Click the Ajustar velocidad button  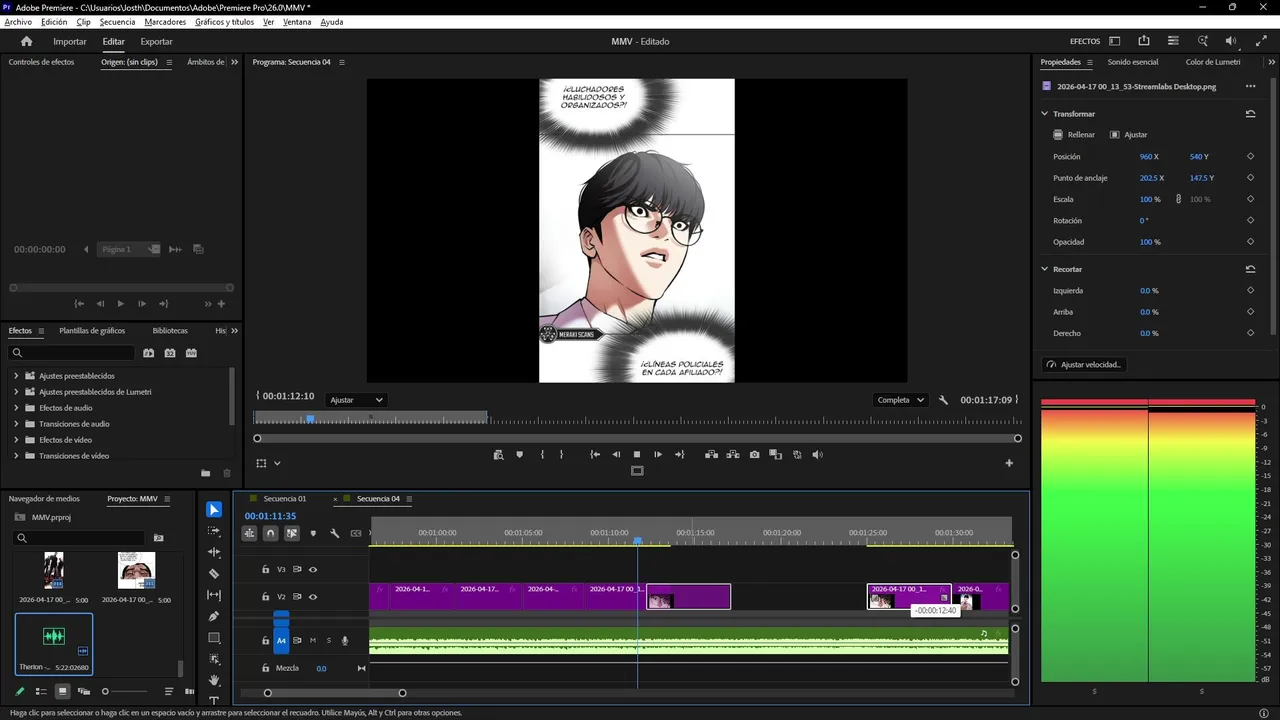1084,365
